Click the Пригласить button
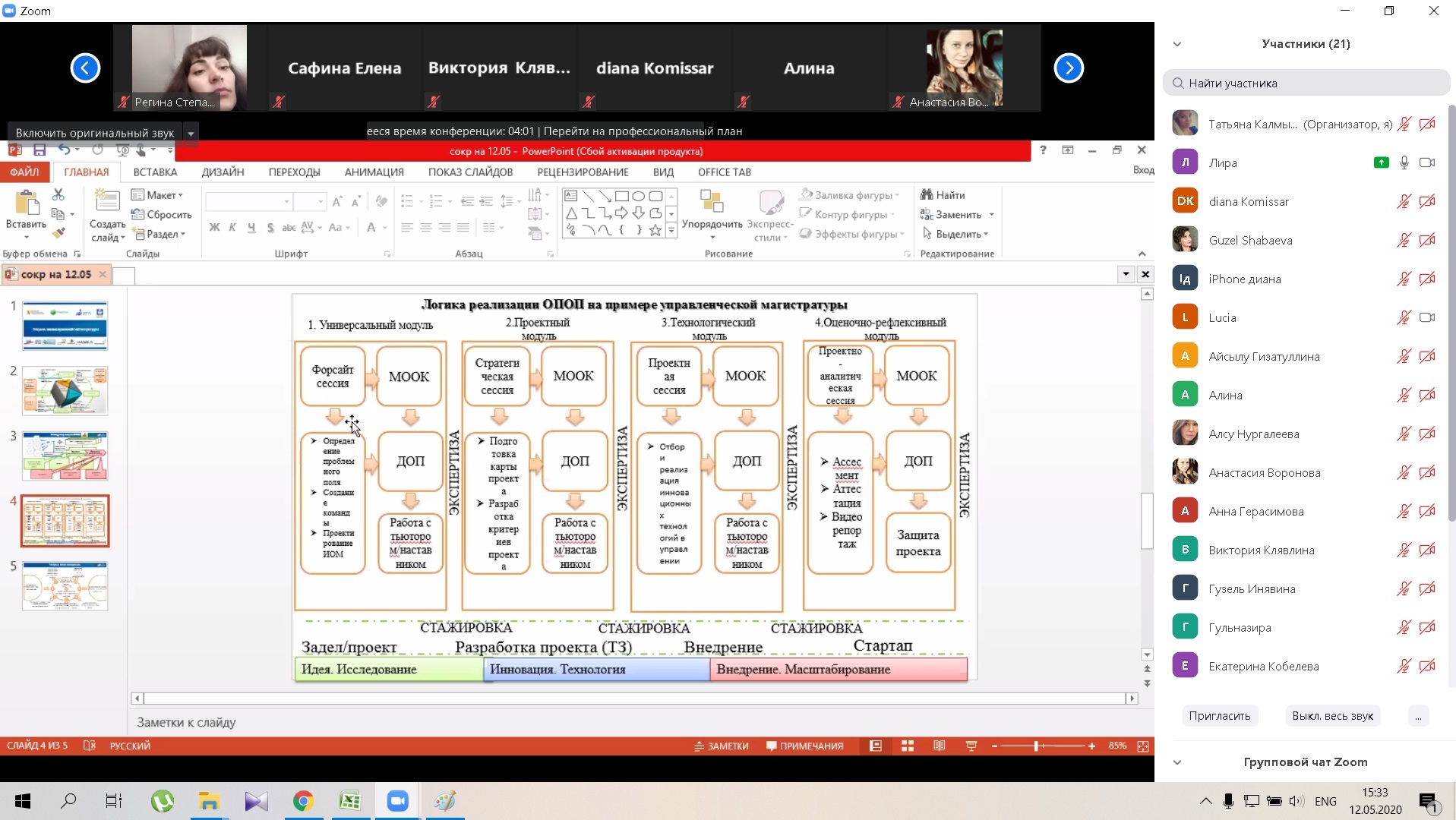 coord(1219,716)
